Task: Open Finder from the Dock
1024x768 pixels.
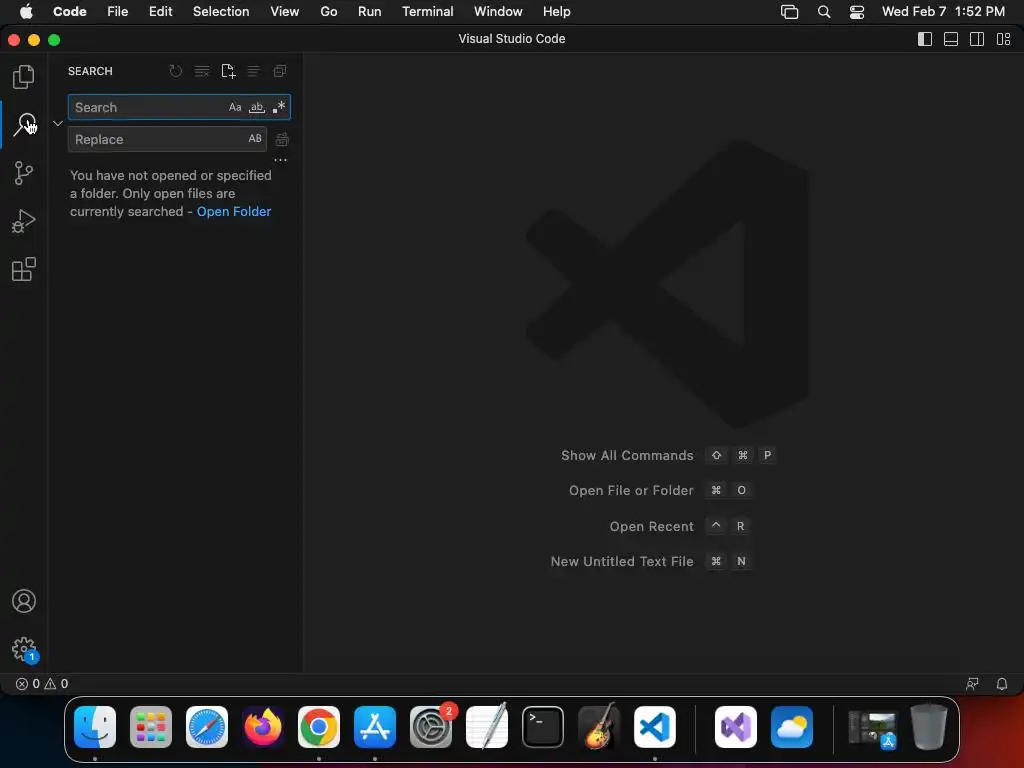Action: click(95, 727)
